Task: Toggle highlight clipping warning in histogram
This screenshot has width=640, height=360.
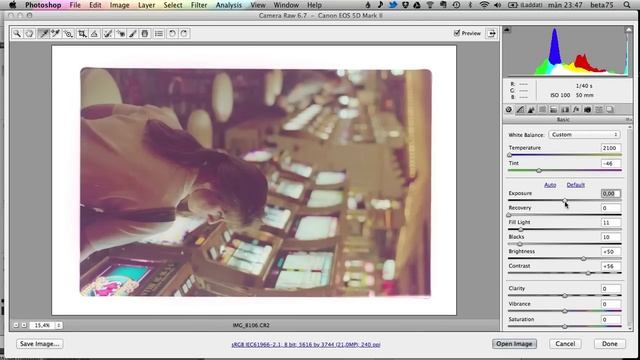Action: [628, 29]
